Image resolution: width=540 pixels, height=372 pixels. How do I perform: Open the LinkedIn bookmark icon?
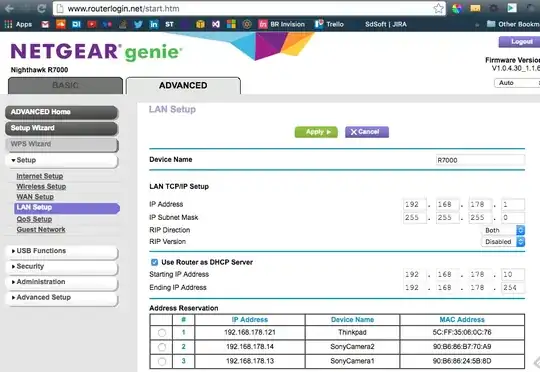154,24
